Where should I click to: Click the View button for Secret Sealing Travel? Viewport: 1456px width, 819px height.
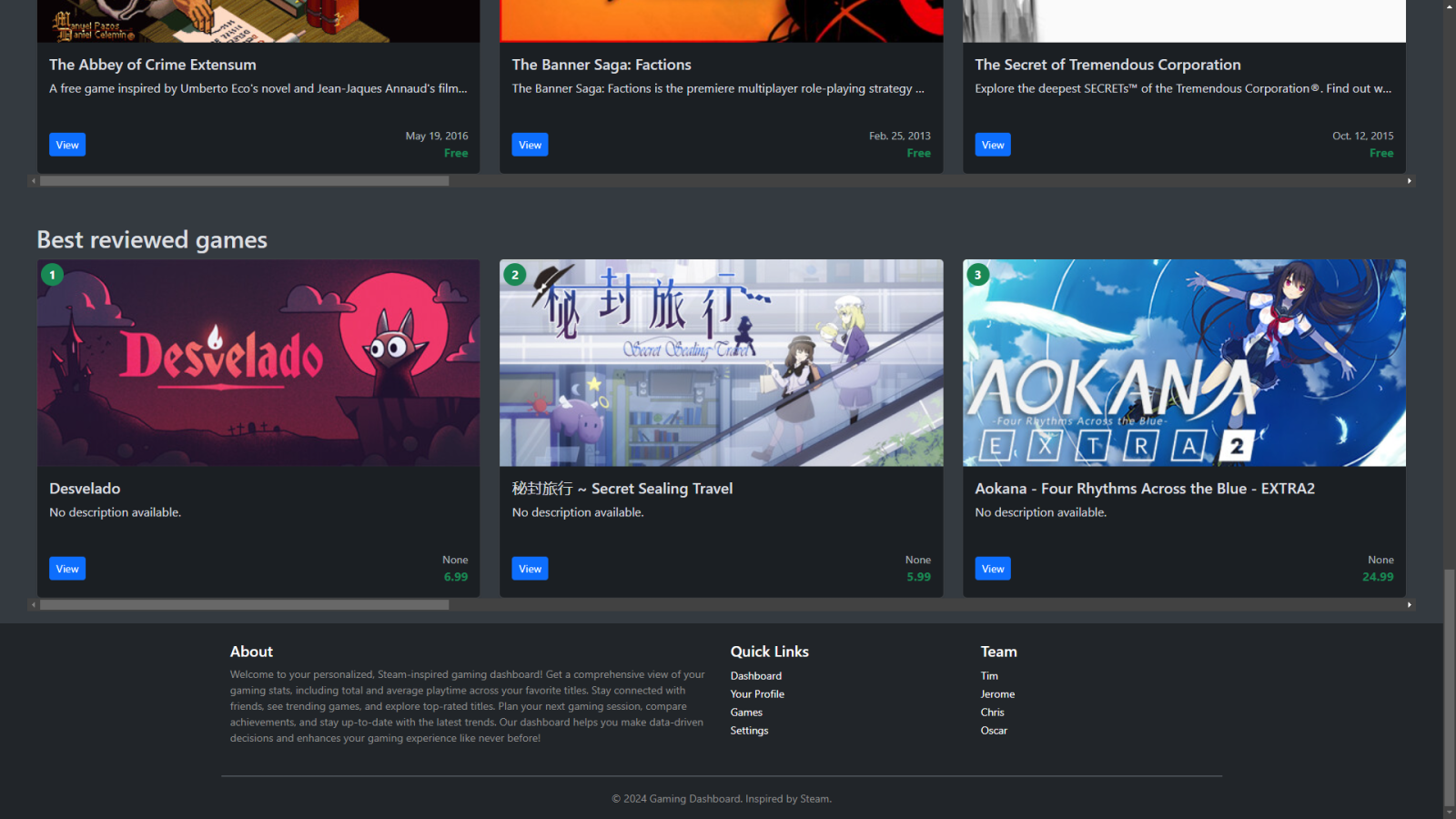[x=530, y=568]
